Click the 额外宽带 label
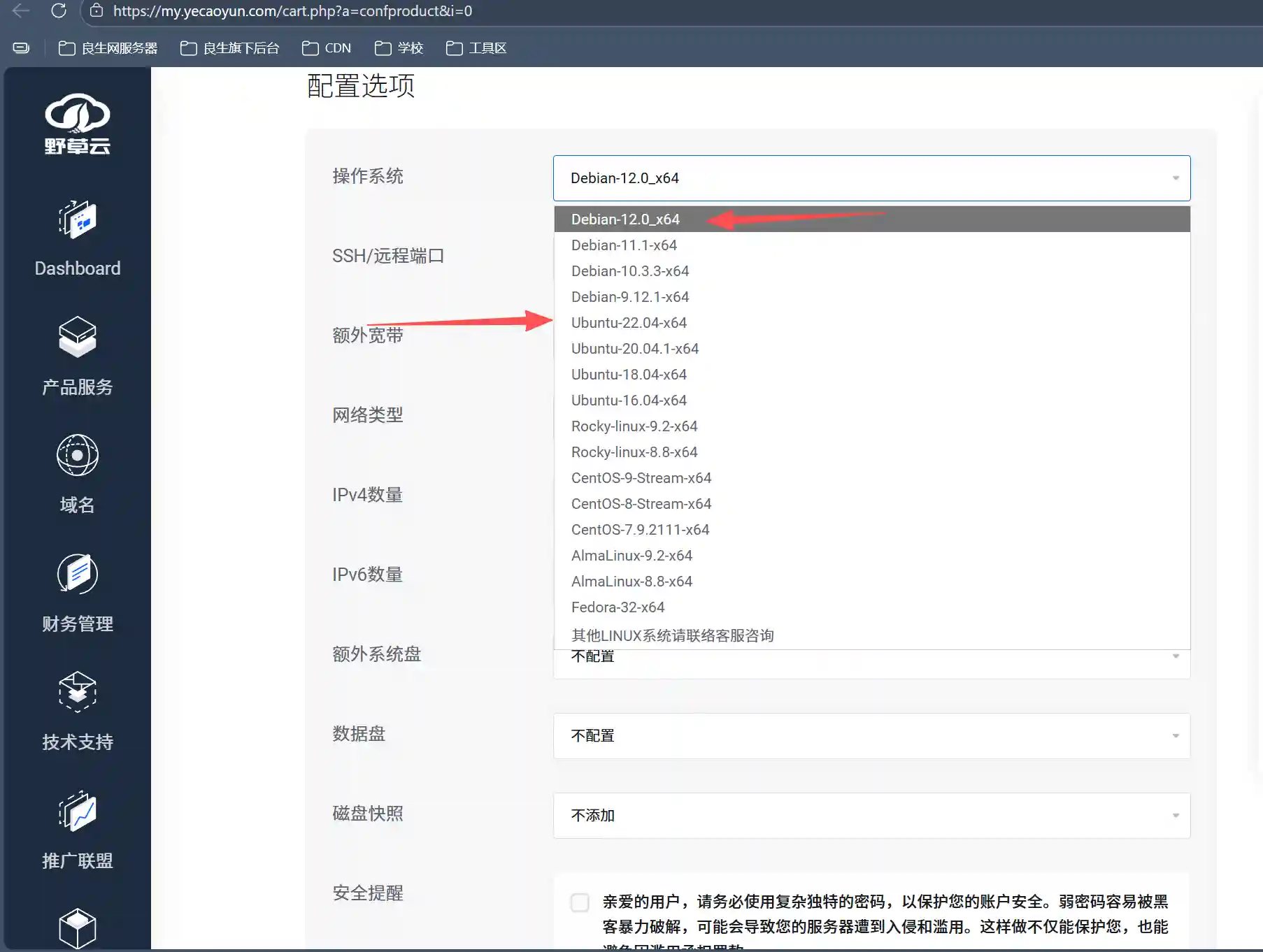 coord(368,336)
